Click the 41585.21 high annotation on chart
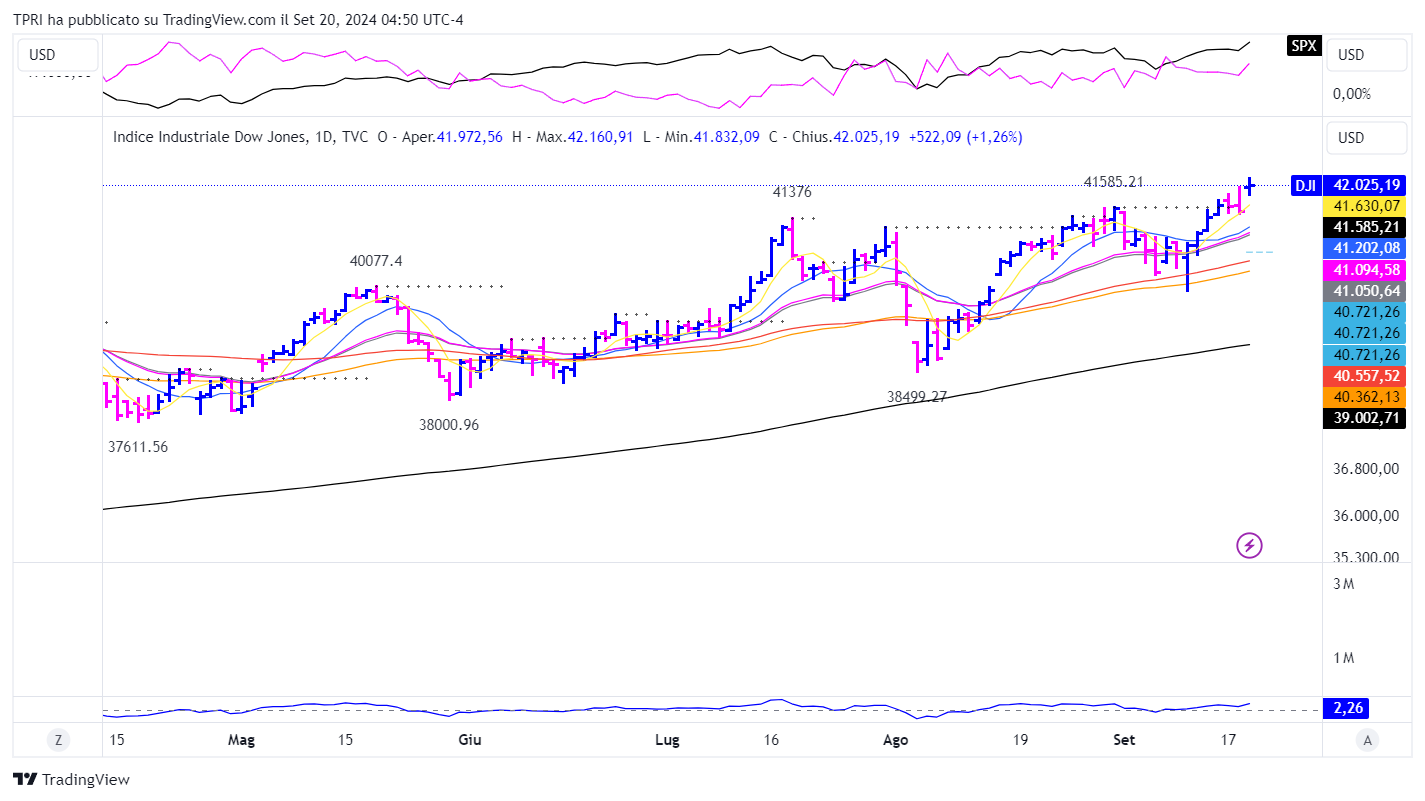The width and height of the screenshot is (1425, 801). pyautogui.click(x=1114, y=182)
